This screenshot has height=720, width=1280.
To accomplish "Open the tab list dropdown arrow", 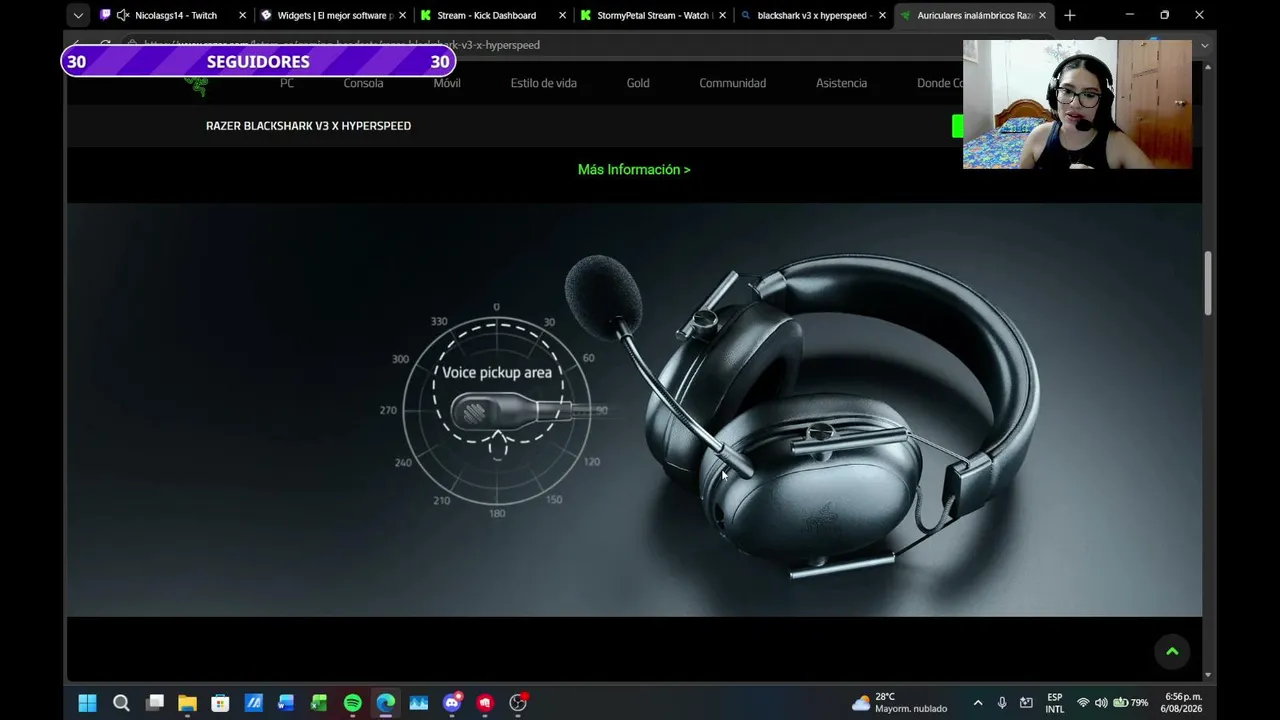I will coord(78,16).
